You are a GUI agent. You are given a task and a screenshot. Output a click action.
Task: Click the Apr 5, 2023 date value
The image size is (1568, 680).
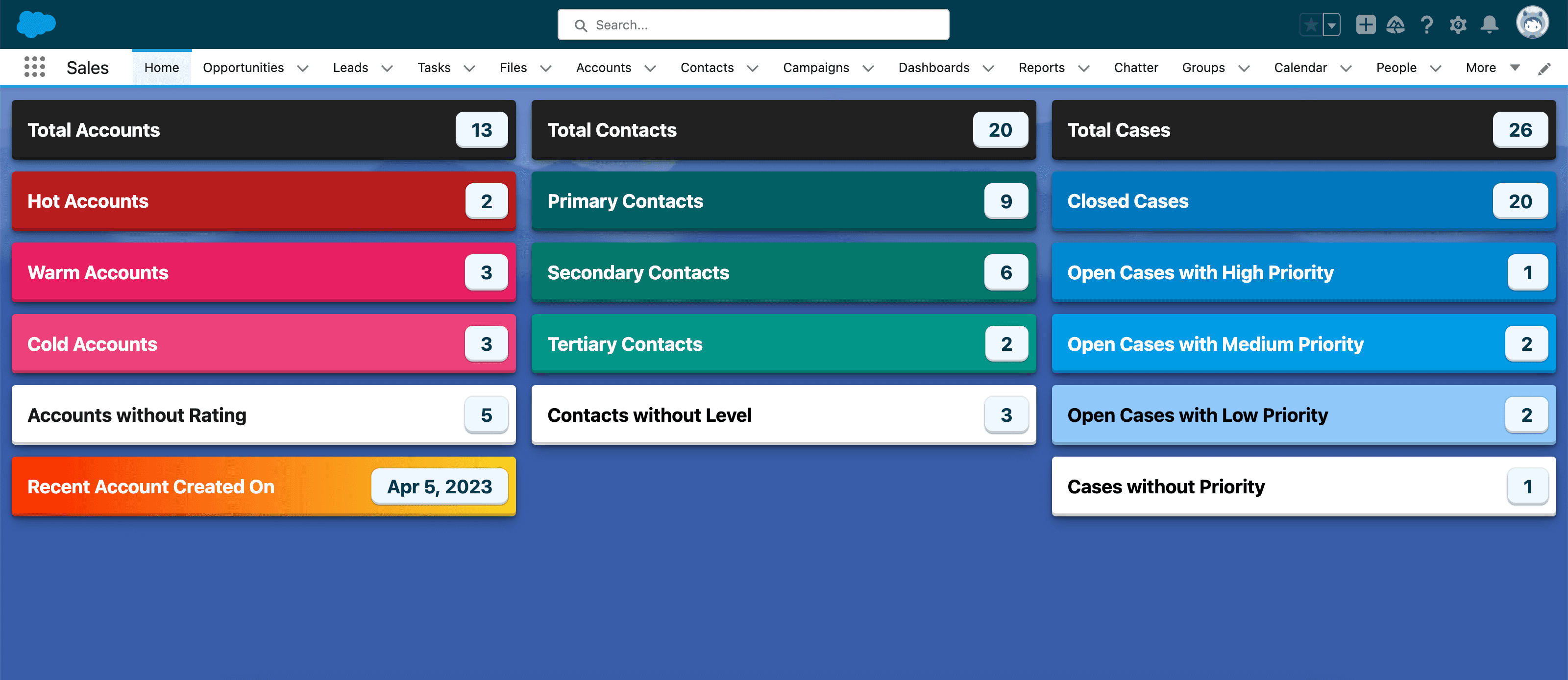coord(440,486)
